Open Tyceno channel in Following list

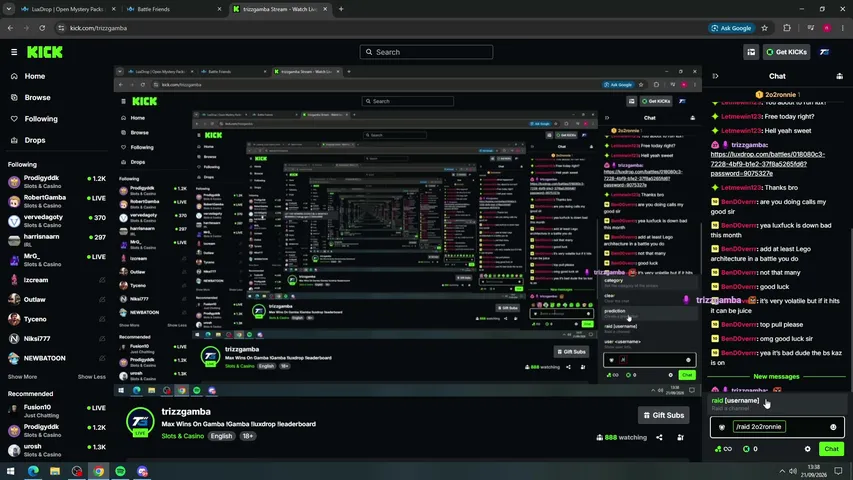(57, 319)
